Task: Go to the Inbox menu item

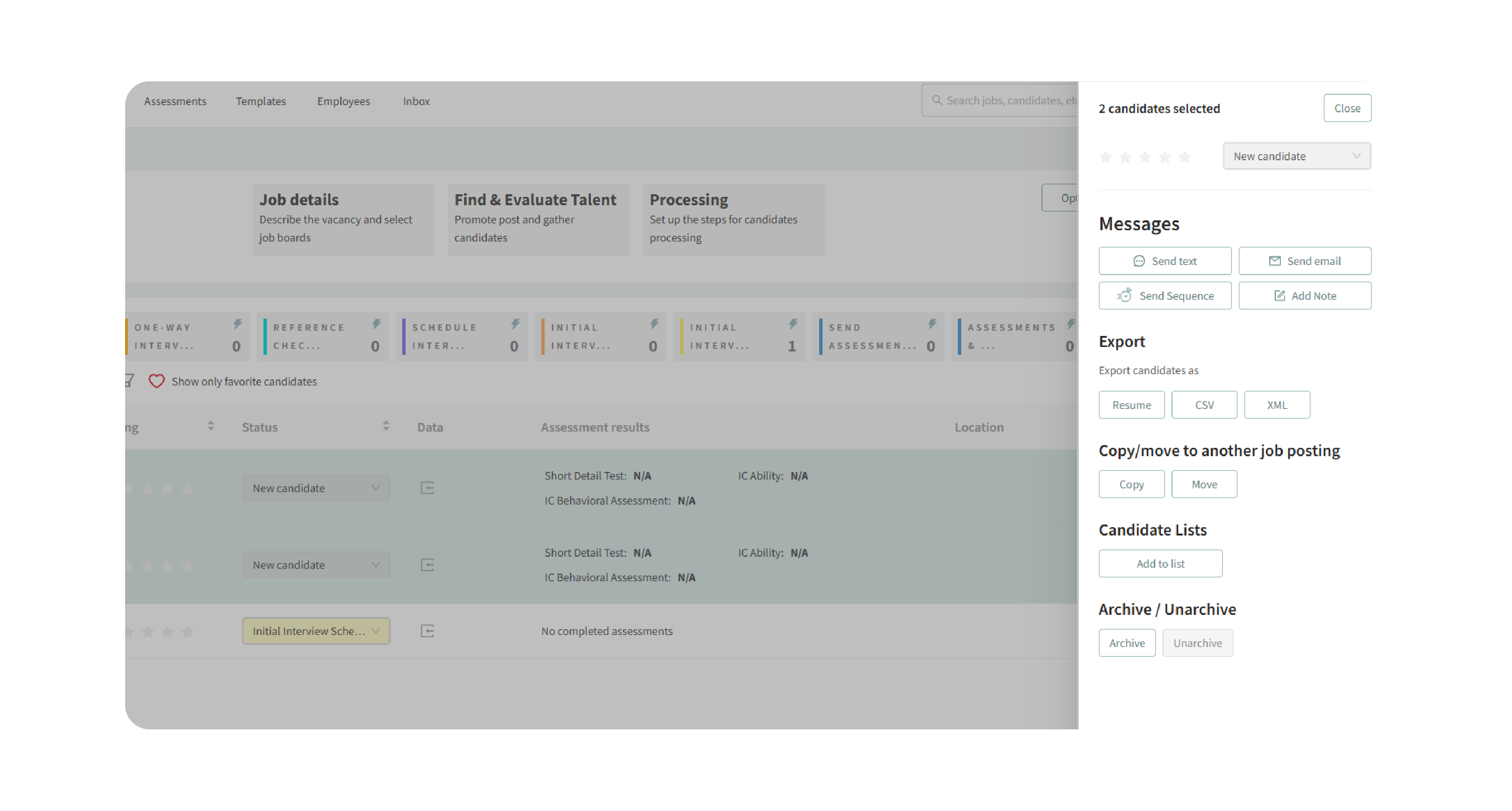Action: click(x=416, y=101)
